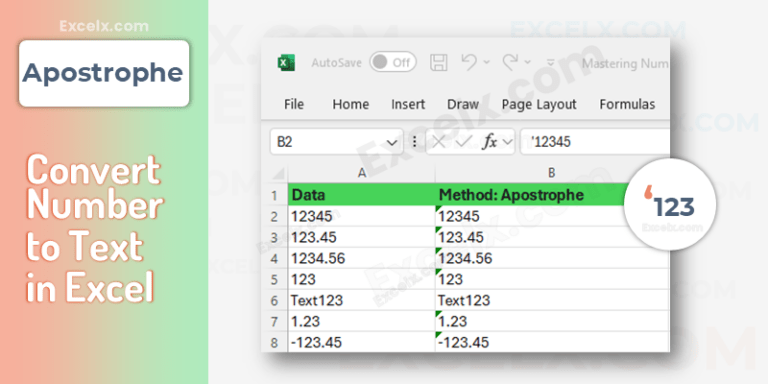Select column A header
This screenshot has width=768, height=384.
[x=361, y=173]
